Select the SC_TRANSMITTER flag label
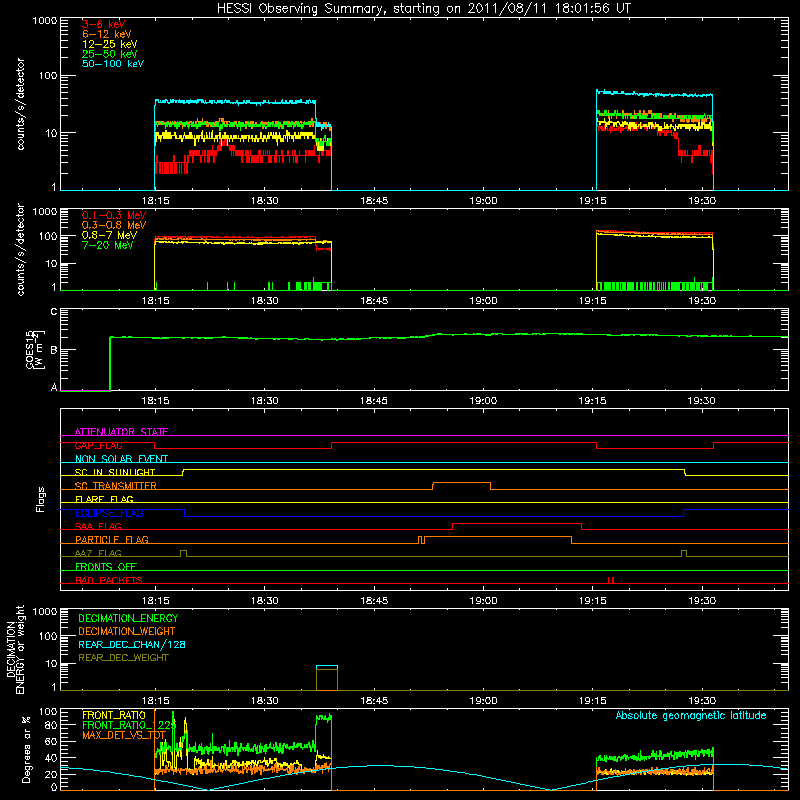 (x=116, y=486)
